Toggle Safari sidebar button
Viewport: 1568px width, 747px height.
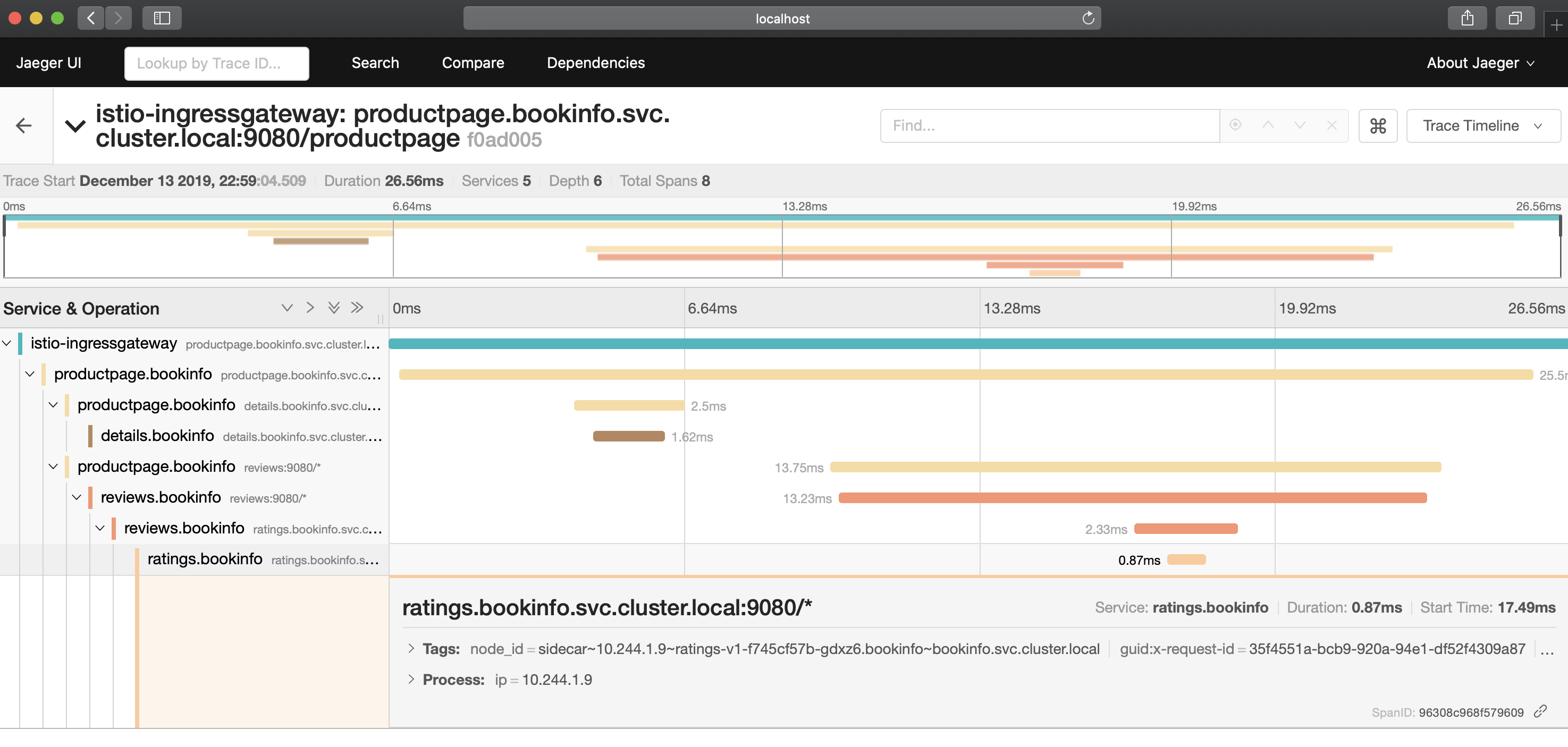point(162,18)
